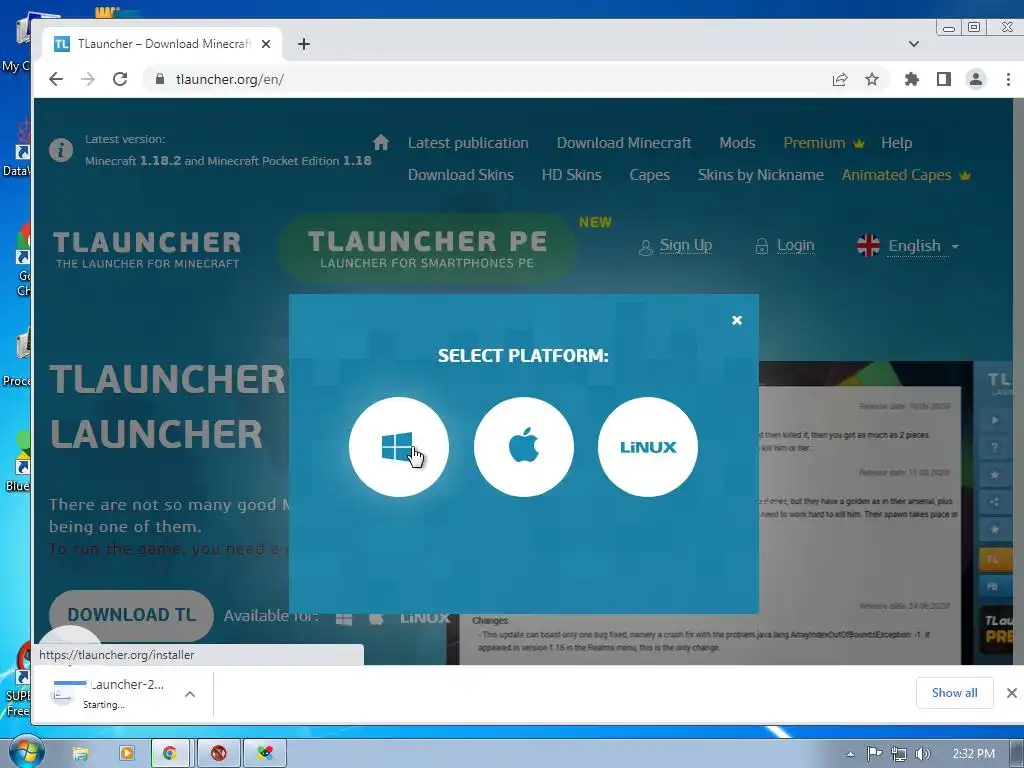Select the Windows platform icon

tap(398, 447)
